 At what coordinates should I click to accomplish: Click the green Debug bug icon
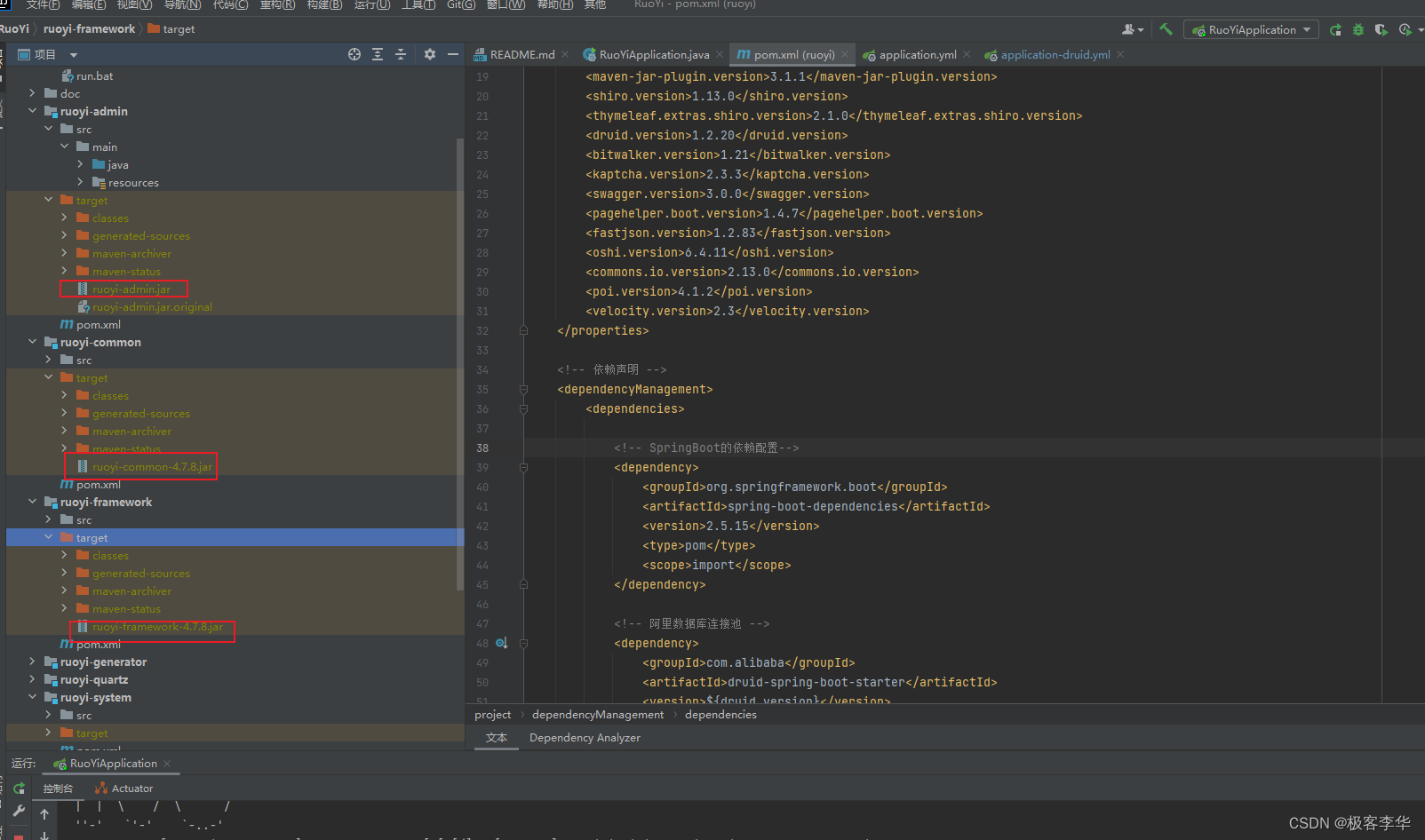tap(1357, 29)
